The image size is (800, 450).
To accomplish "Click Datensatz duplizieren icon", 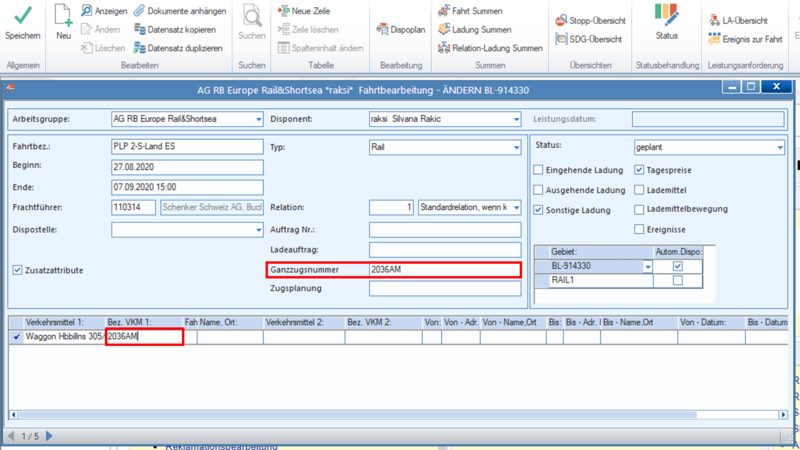I will tap(139, 48).
